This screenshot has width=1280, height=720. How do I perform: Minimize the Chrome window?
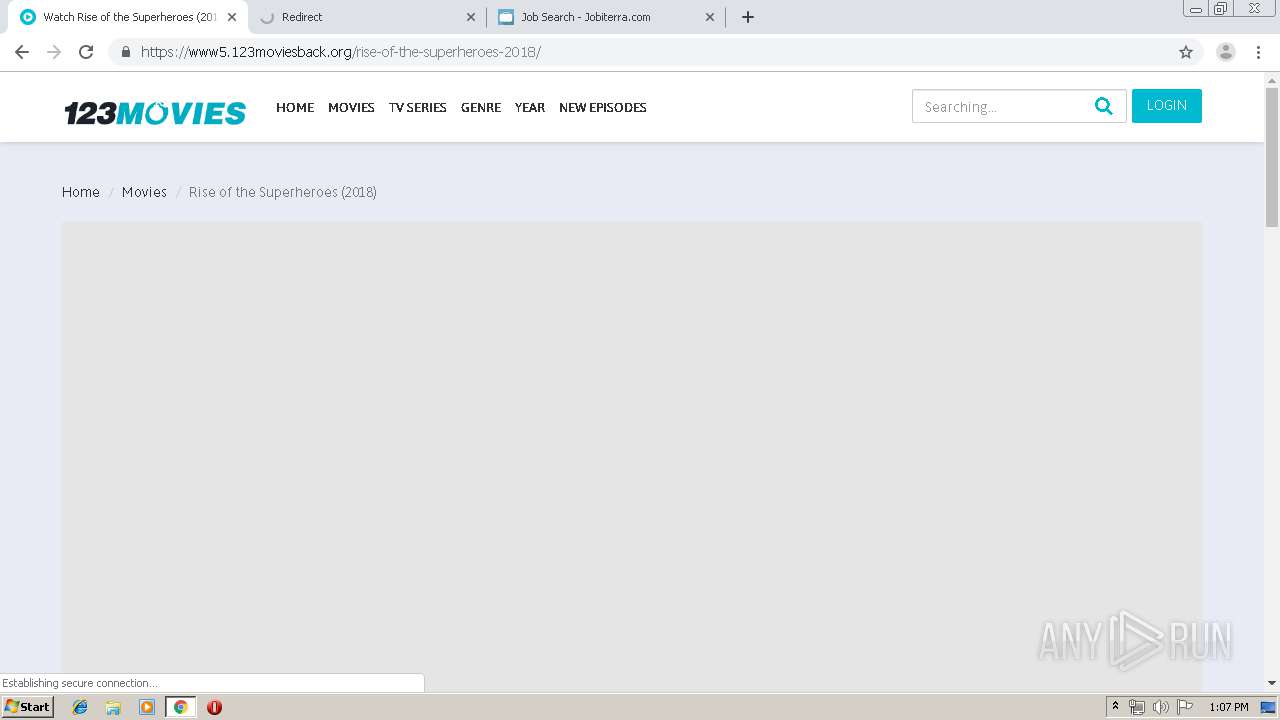click(x=1196, y=8)
